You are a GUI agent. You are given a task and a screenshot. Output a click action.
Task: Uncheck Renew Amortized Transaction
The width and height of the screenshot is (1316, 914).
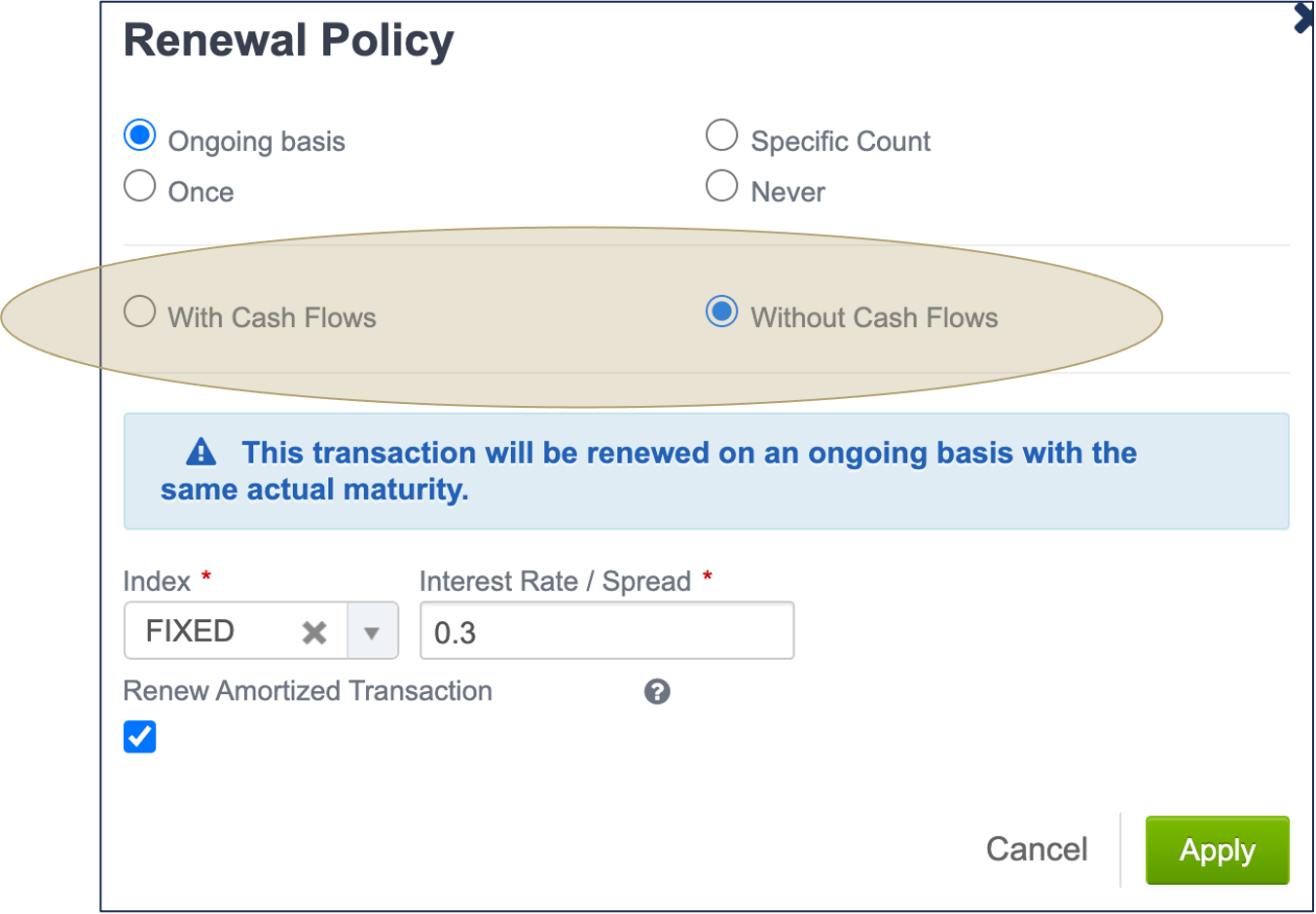(x=139, y=737)
